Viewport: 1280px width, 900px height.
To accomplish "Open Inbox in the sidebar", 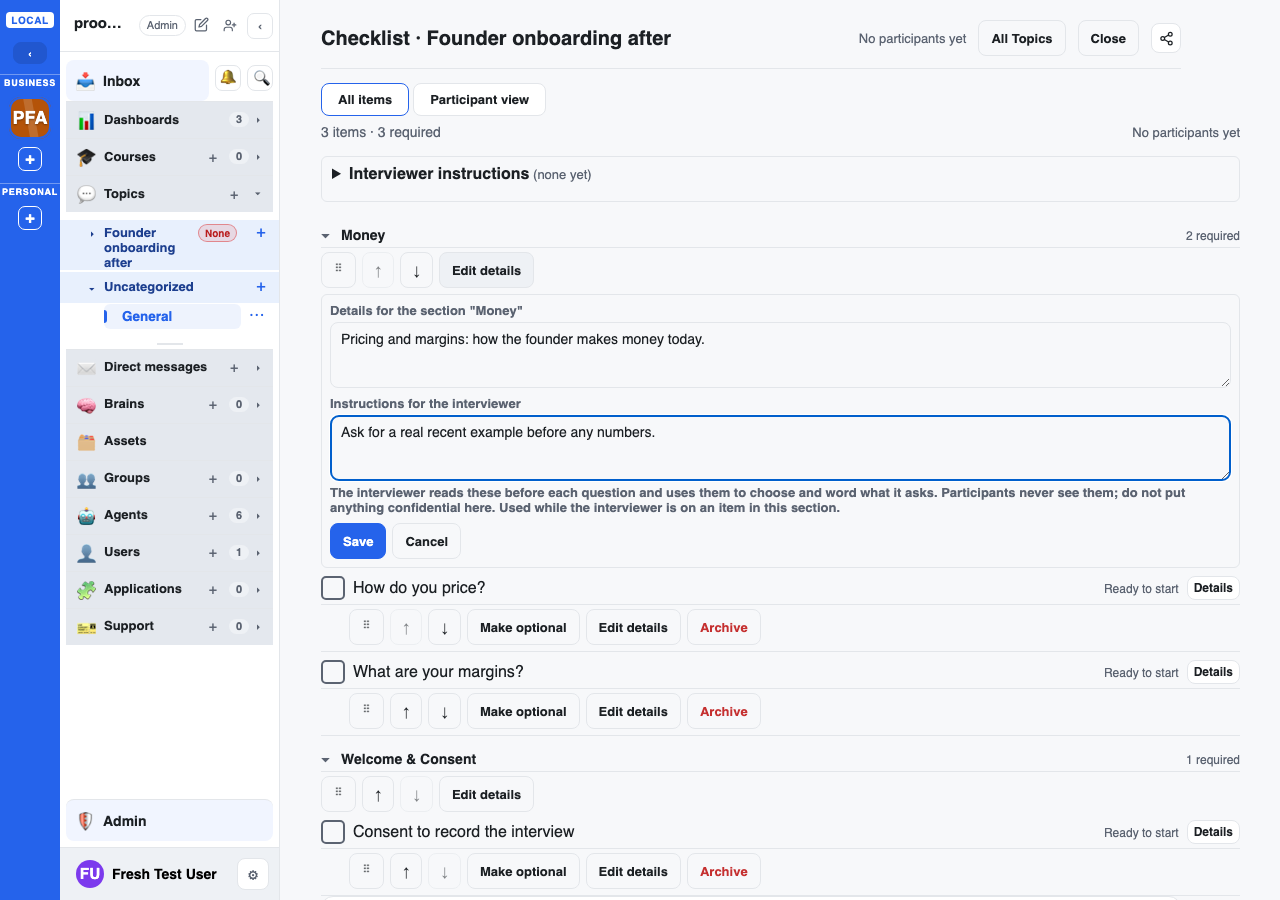I will pos(138,81).
